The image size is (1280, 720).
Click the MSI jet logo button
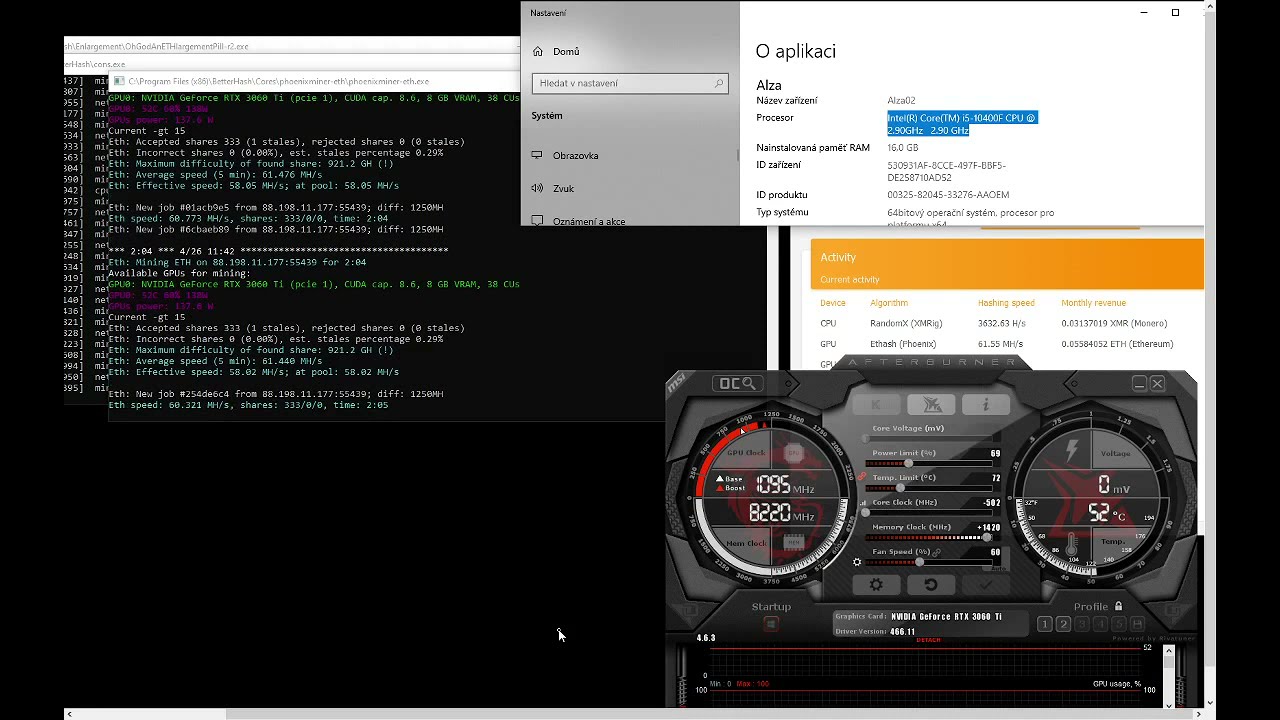coord(931,405)
